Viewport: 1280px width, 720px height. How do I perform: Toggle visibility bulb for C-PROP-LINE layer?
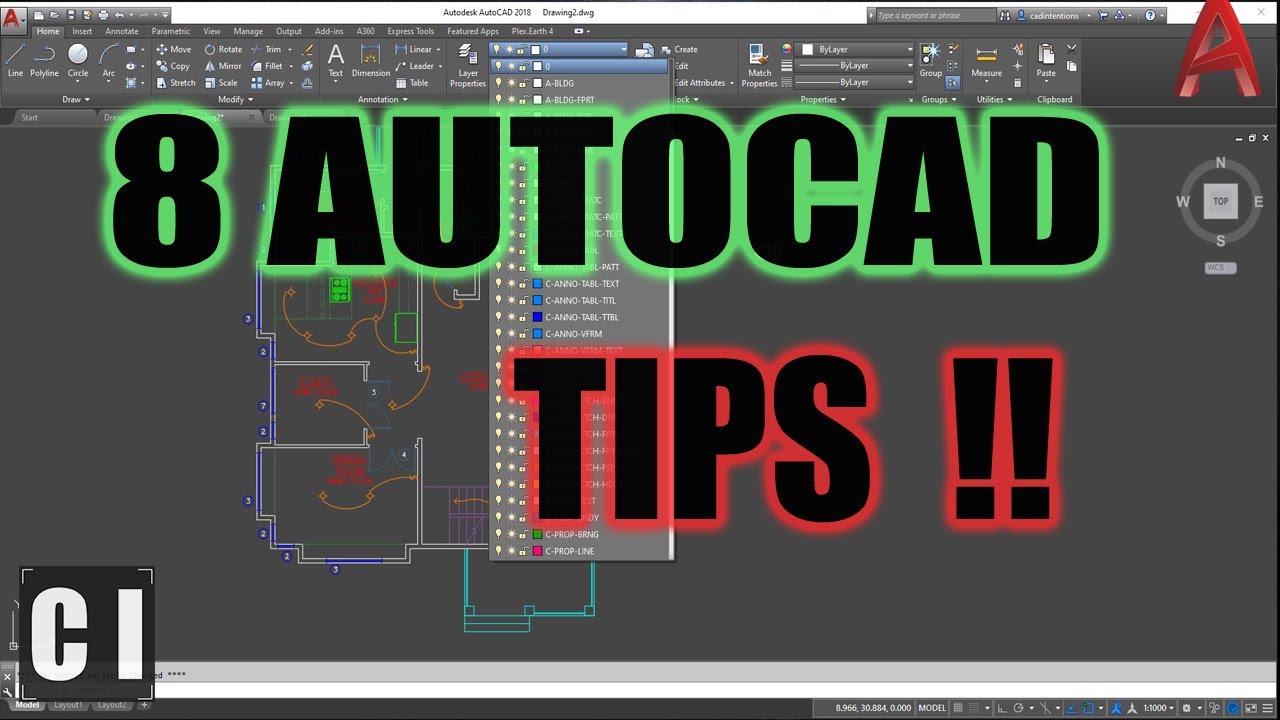(x=499, y=551)
